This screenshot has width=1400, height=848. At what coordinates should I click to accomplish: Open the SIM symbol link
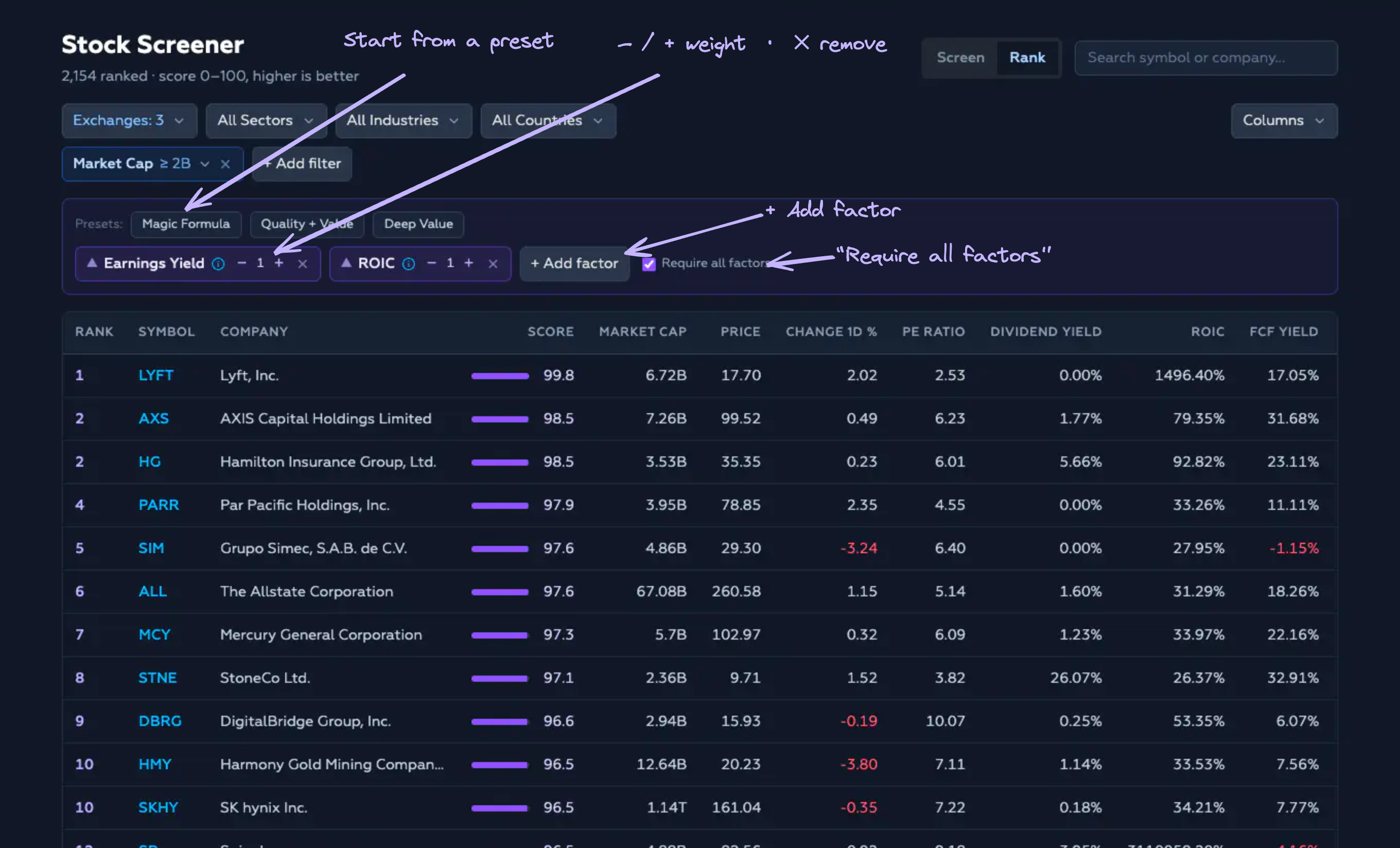click(x=151, y=548)
